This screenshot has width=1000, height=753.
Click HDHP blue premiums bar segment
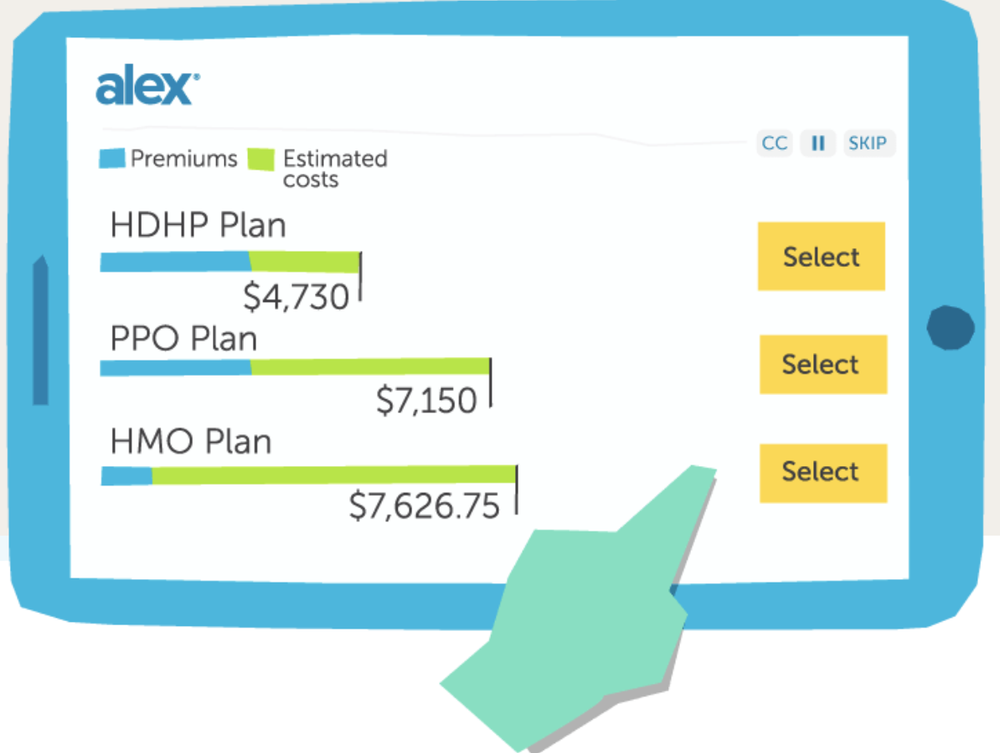[x=175, y=261]
